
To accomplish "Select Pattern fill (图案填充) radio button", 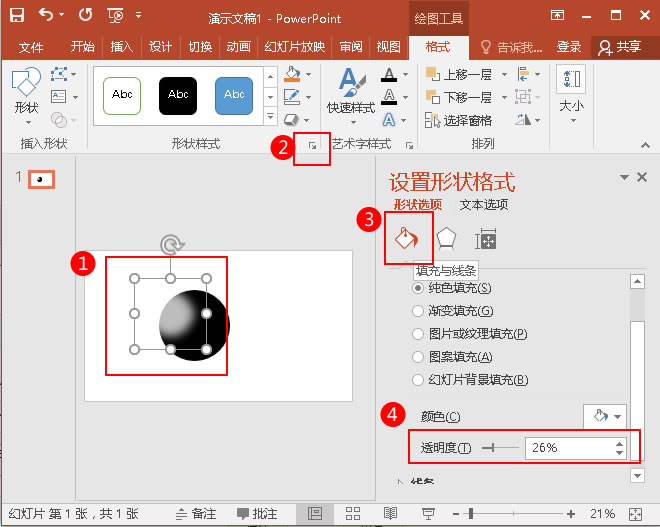I will coord(420,357).
